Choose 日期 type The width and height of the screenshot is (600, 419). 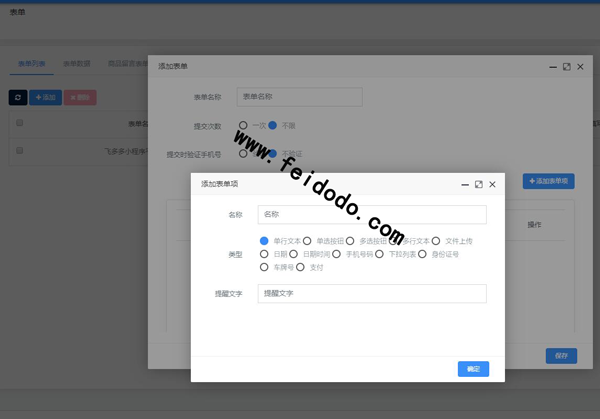coord(264,254)
